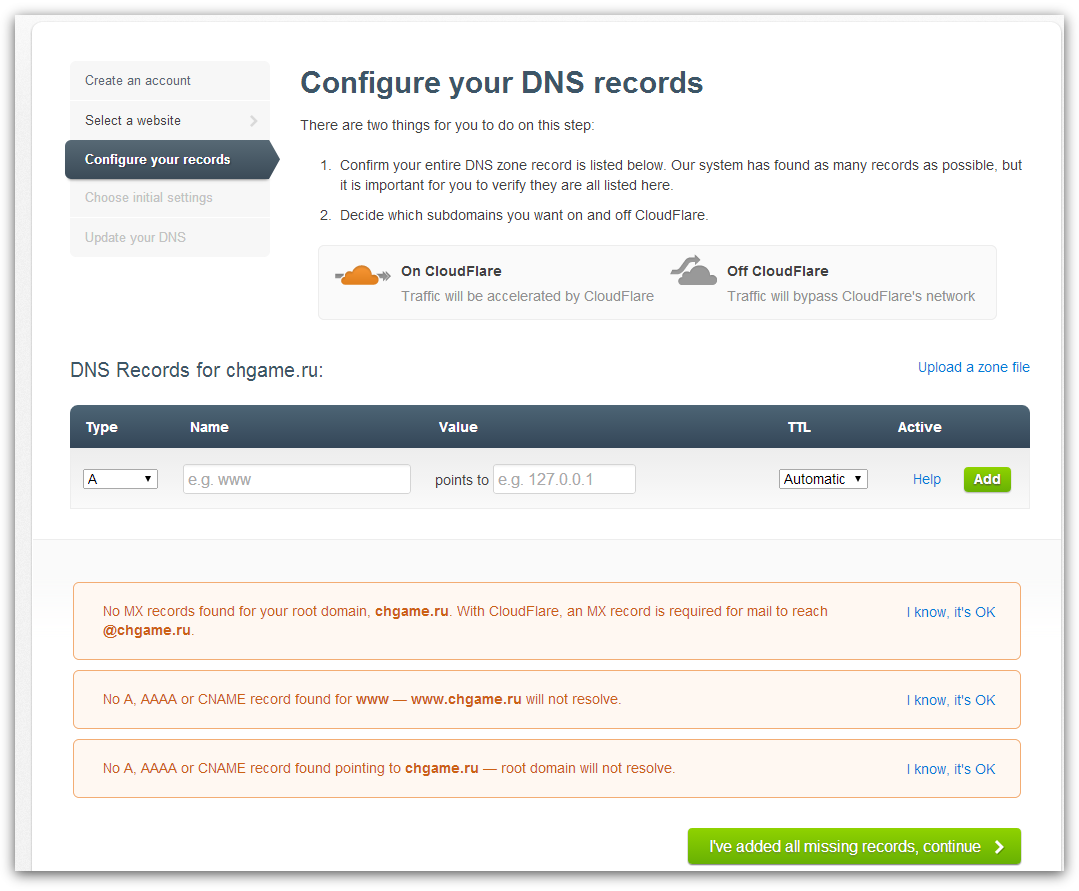Click the Configure your DNS records title

point(502,83)
